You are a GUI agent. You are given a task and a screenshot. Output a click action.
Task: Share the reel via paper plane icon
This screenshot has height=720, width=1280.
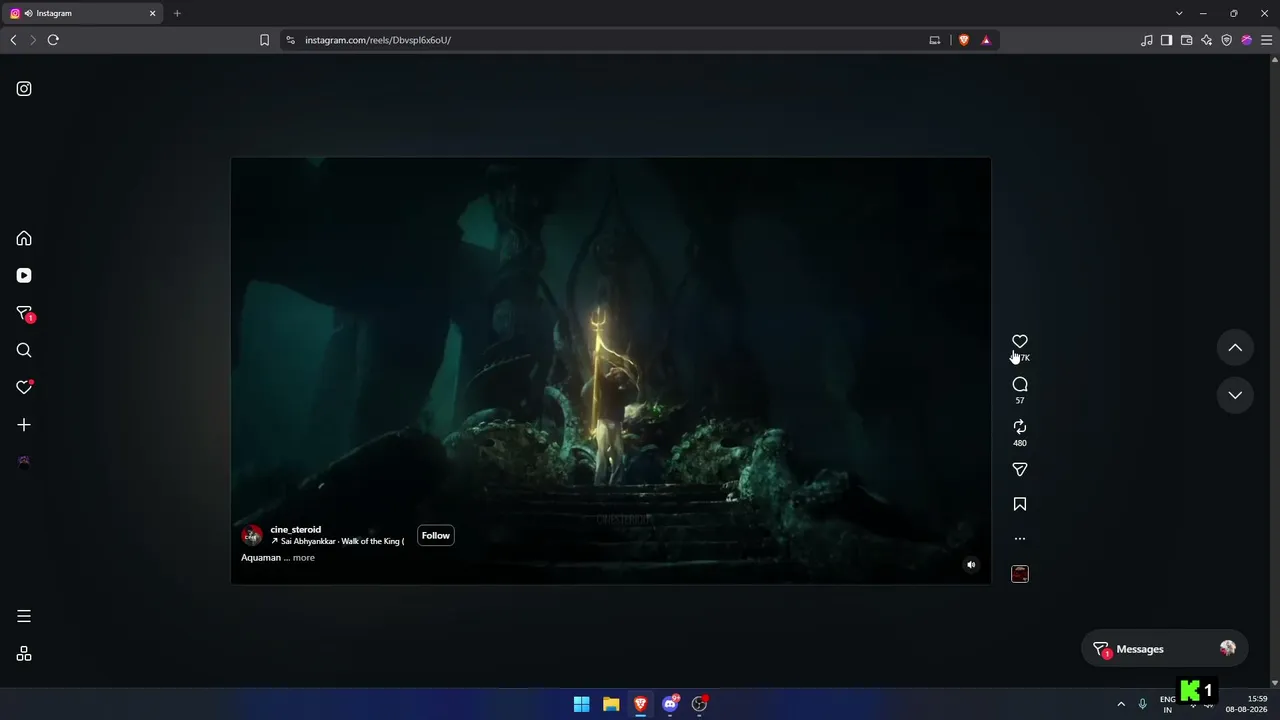pos(1020,469)
